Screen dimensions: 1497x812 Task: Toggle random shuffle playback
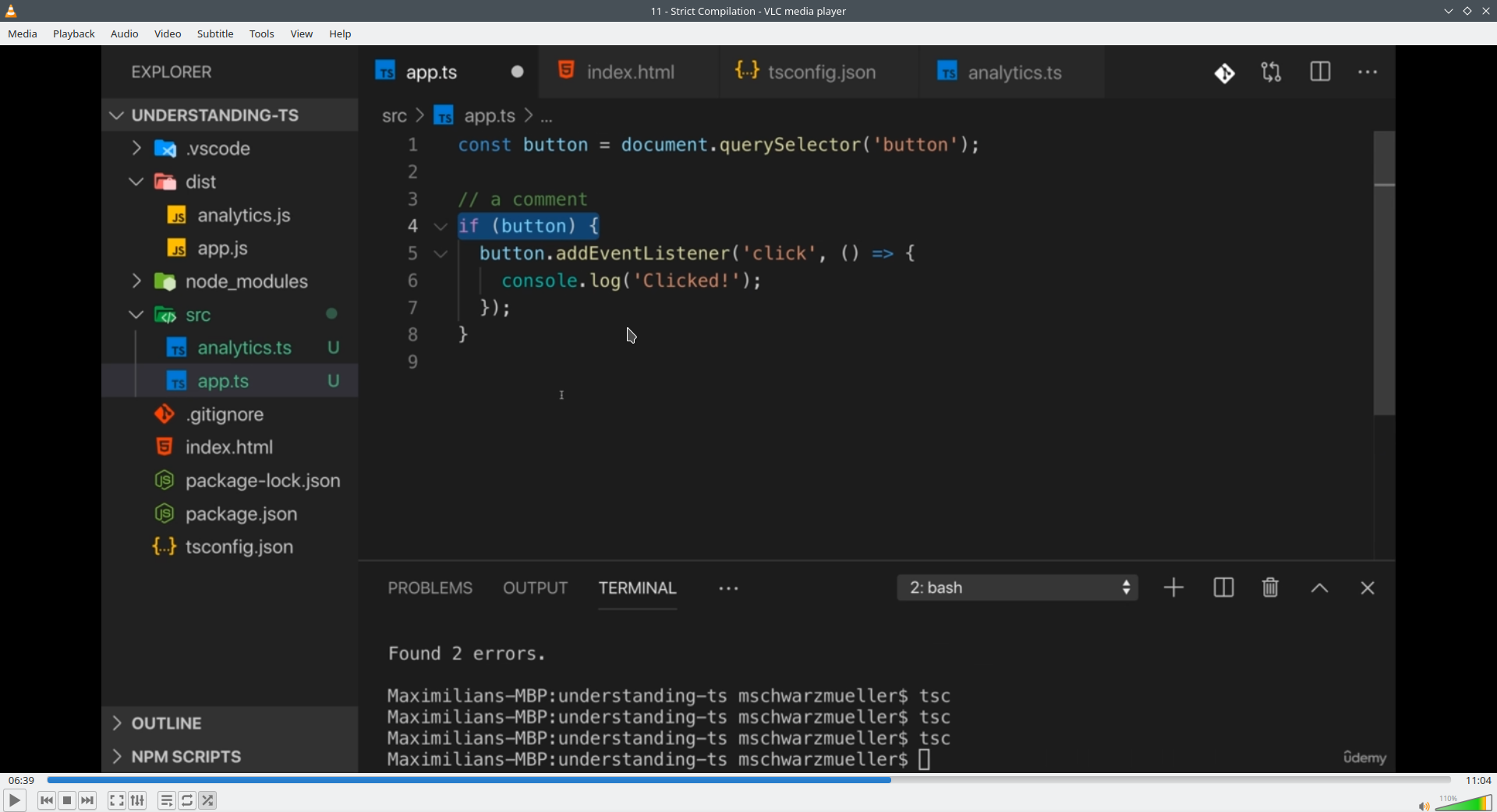pos(208,800)
